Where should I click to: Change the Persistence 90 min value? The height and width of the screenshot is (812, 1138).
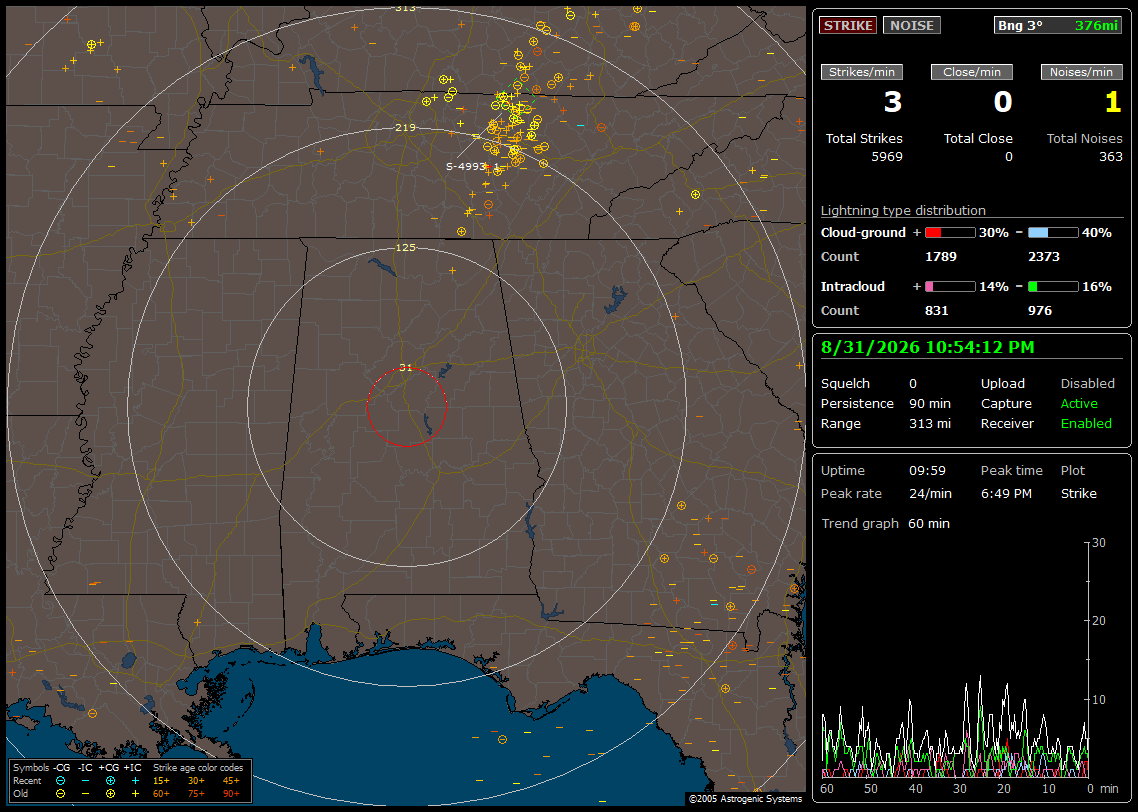click(x=930, y=403)
